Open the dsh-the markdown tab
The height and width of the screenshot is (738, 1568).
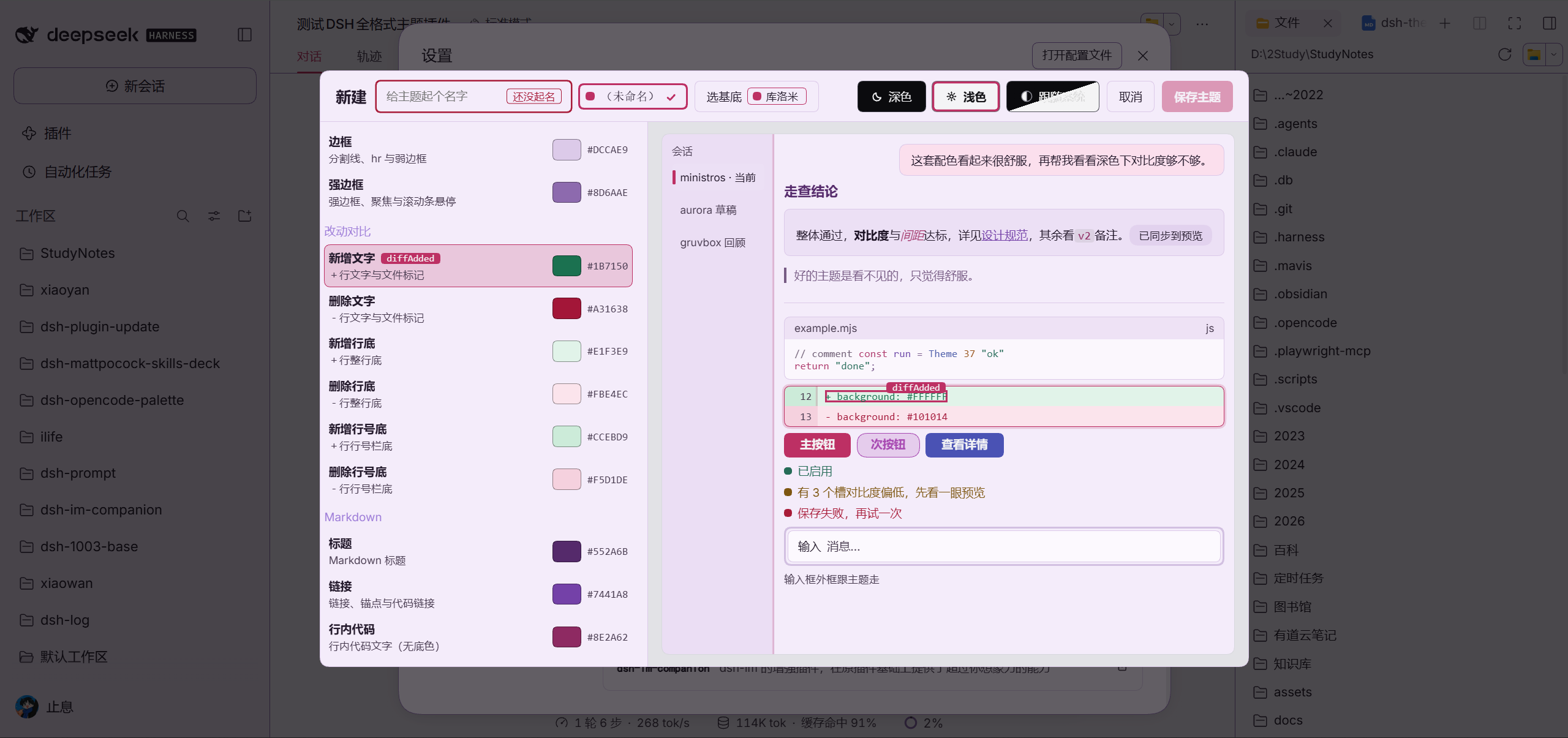click(1393, 23)
